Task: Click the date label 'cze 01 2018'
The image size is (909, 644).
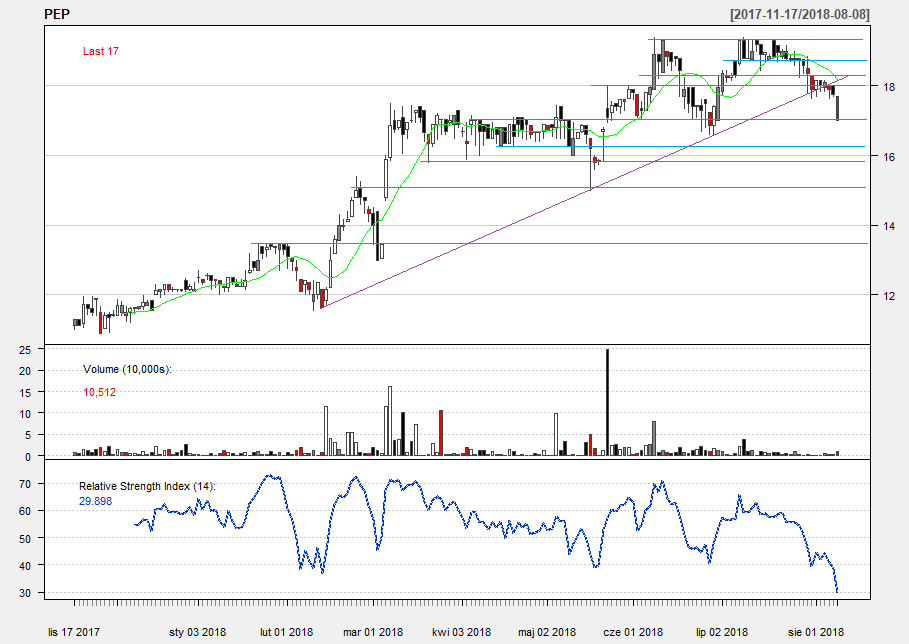Action: (x=633, y=632)
